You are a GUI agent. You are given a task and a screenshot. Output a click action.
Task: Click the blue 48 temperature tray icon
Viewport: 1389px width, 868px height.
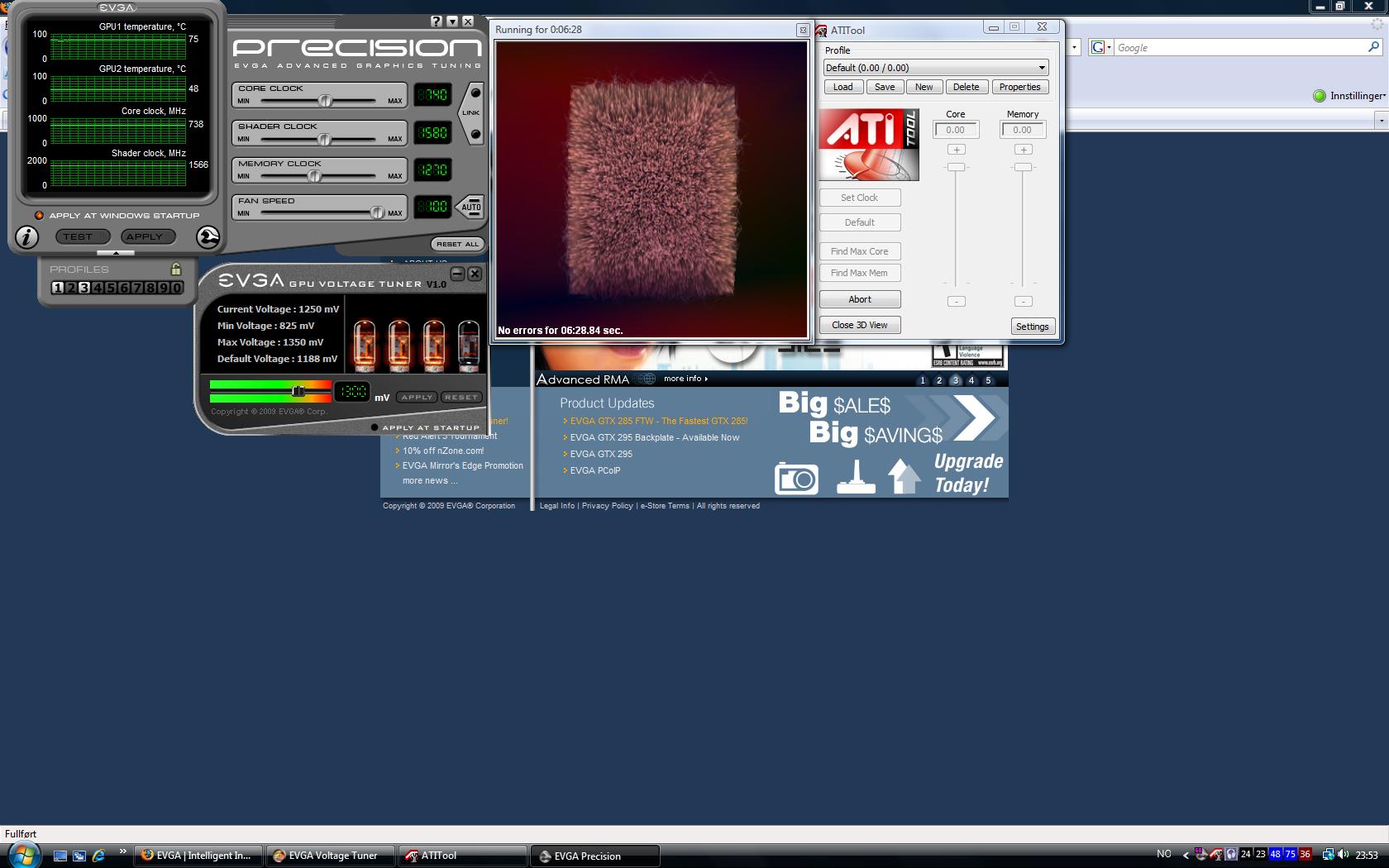point(1275,855)
